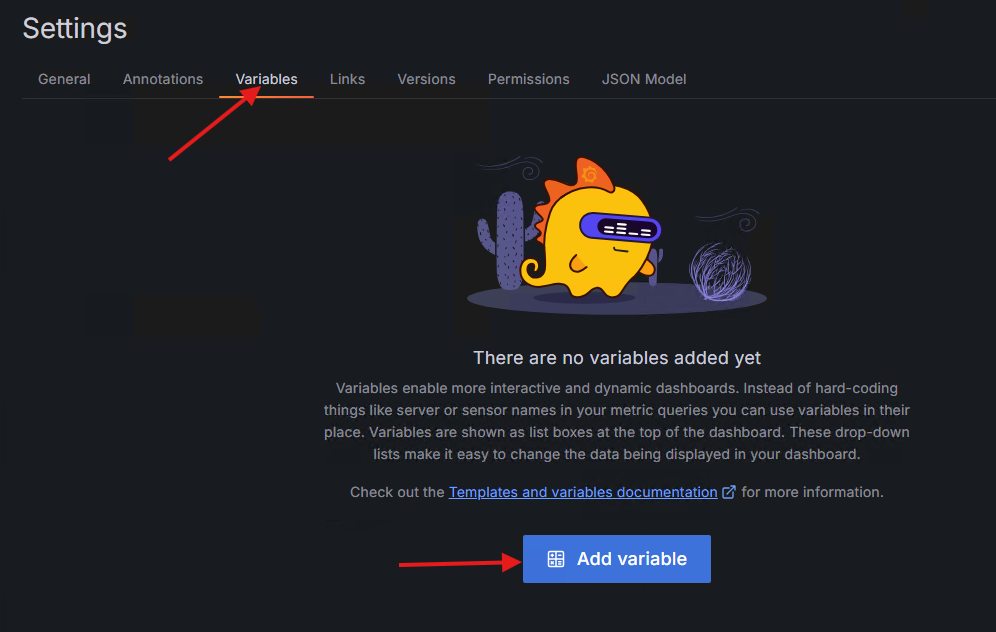Image resolution: width=996 pixels, height=632 pixels.
Task: Click the external link icon beside documentation link
Action: point(729,492)
